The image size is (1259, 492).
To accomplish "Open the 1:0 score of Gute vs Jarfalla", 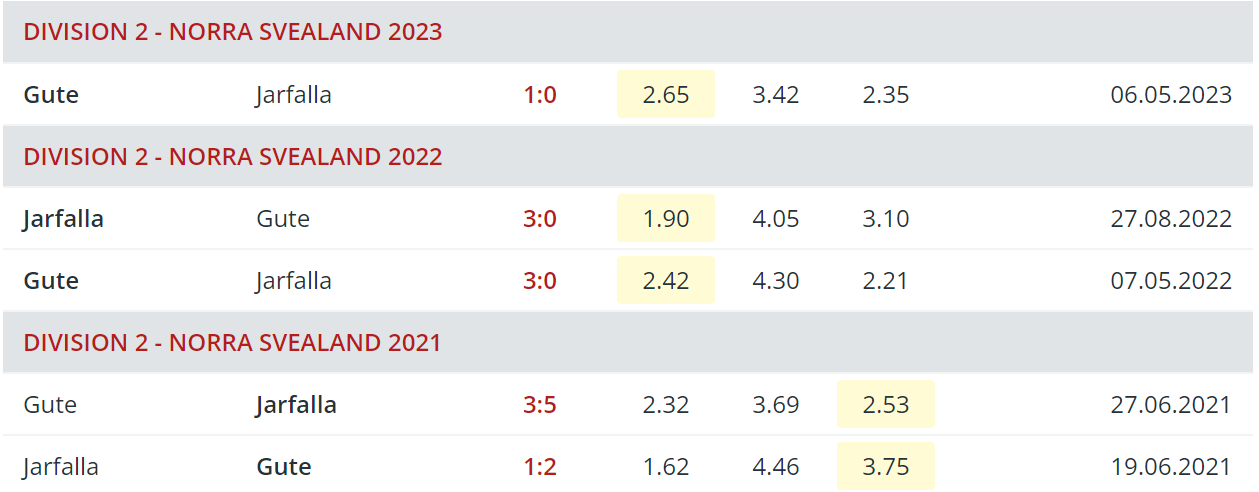I will pos(540,95).
